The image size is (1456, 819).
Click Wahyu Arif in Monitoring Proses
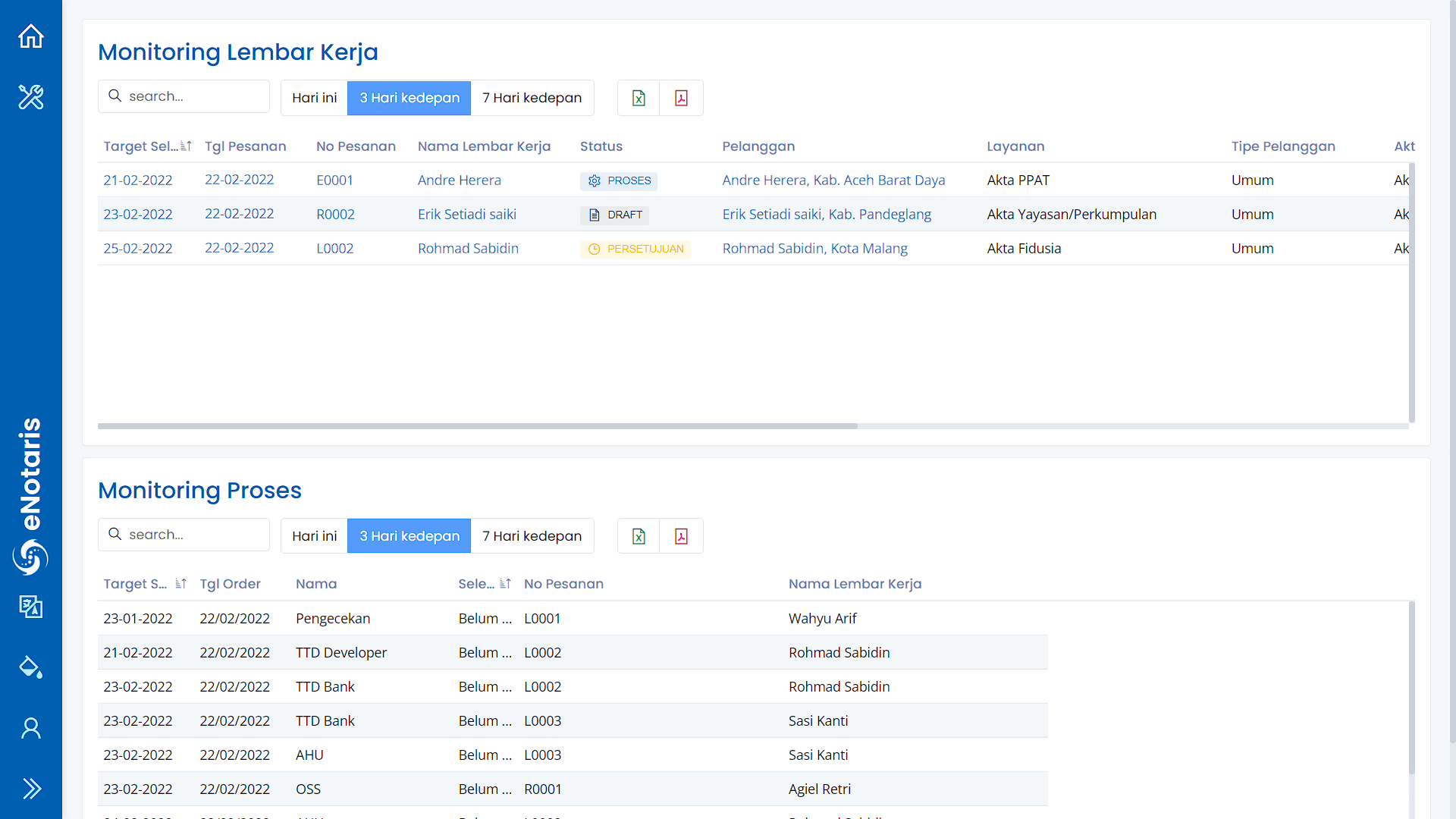tap(822, 619)
